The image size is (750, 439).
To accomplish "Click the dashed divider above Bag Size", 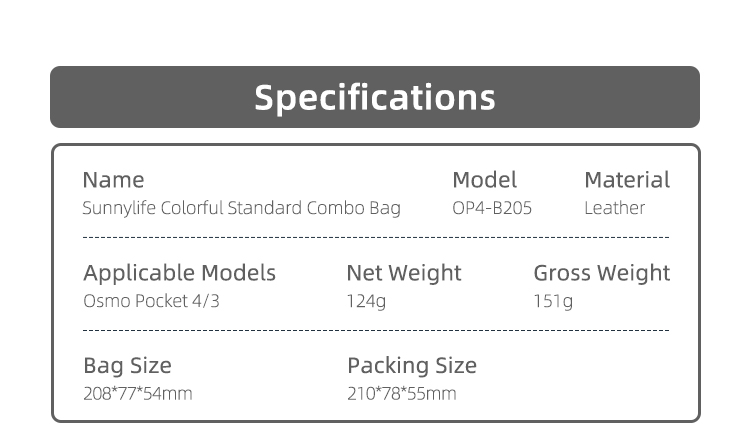I will (375, 330).
